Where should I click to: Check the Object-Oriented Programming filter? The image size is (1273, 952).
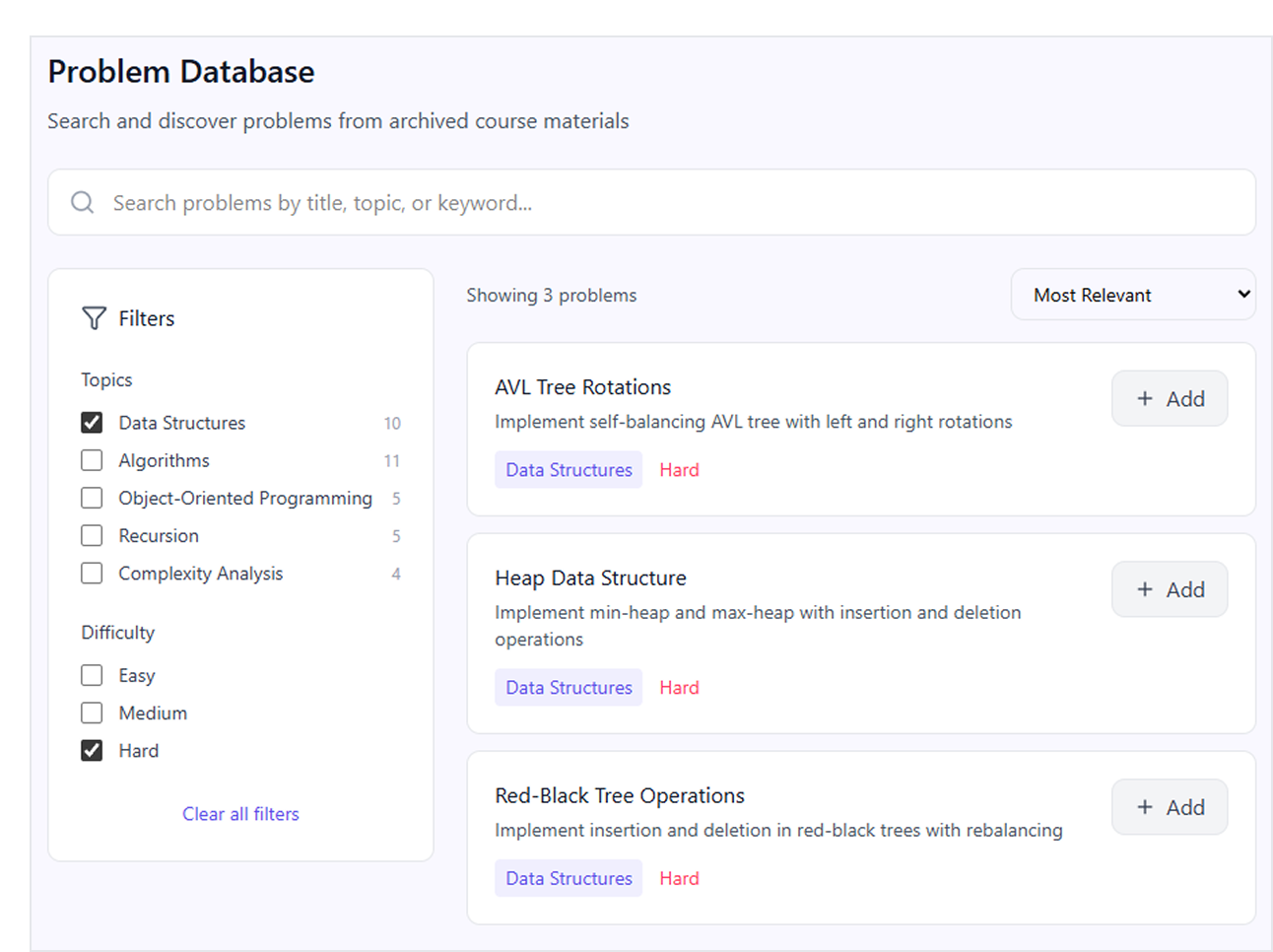coord(92,498)
